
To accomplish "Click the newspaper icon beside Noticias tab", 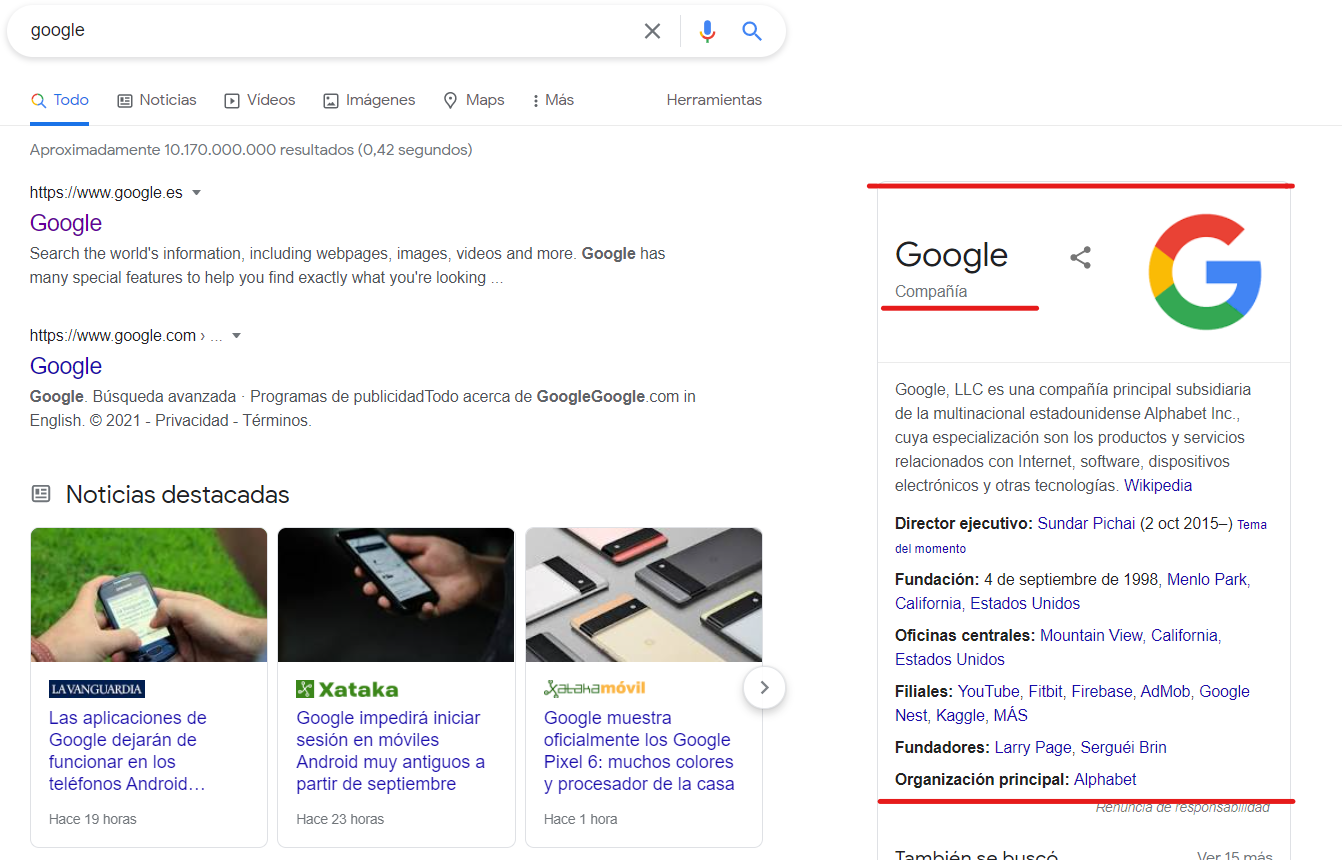I will (x=125, y=100).
